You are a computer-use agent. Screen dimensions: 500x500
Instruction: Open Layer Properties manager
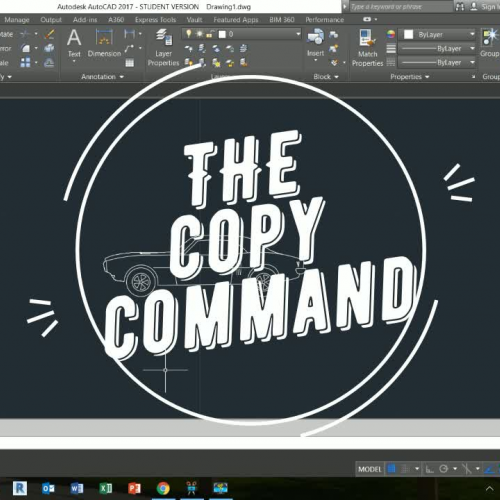[x=163, y=47]
